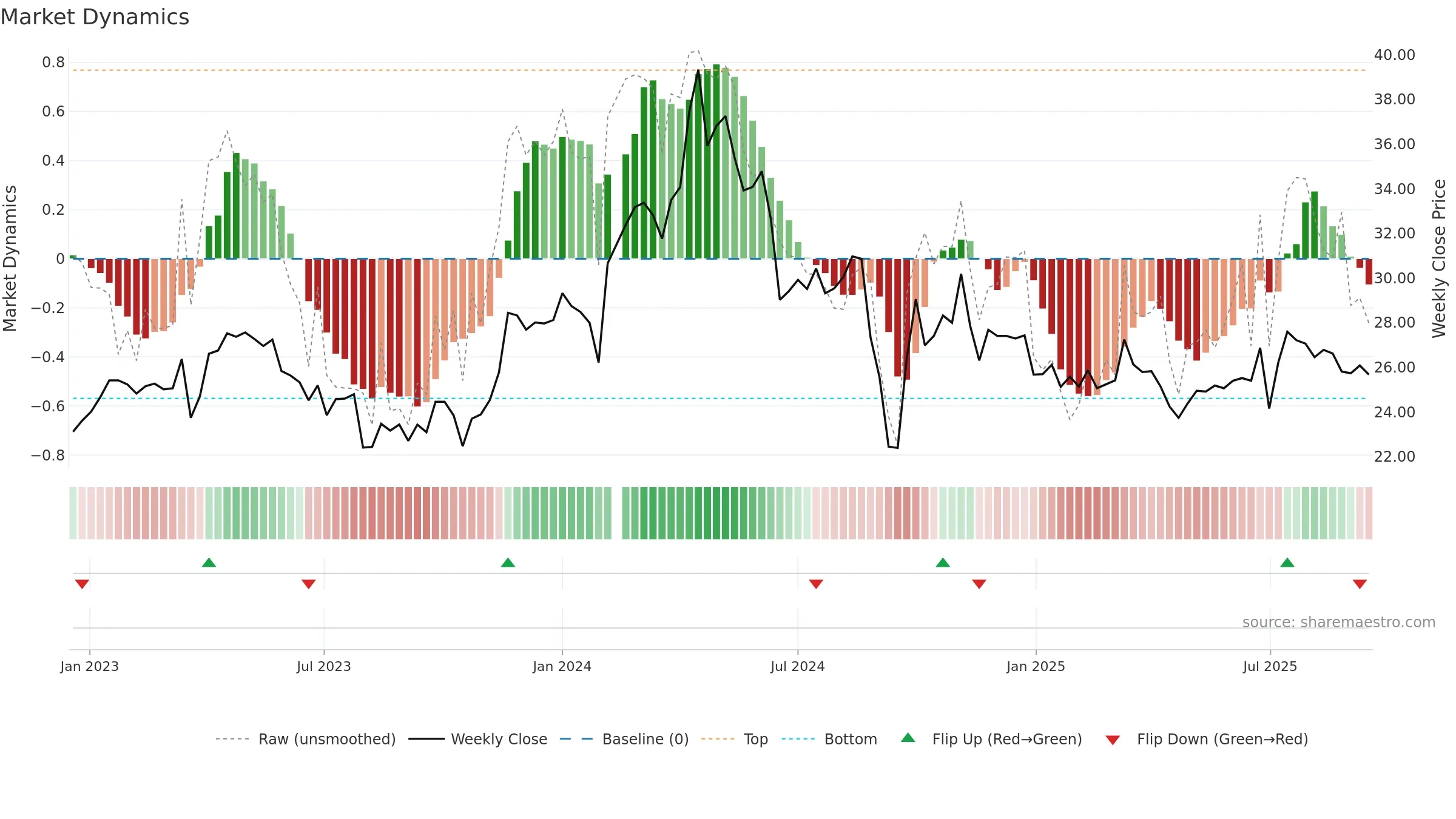
Task: Click the red flip-down marker just before Jul 2023
Action: [x=309, y=584]
